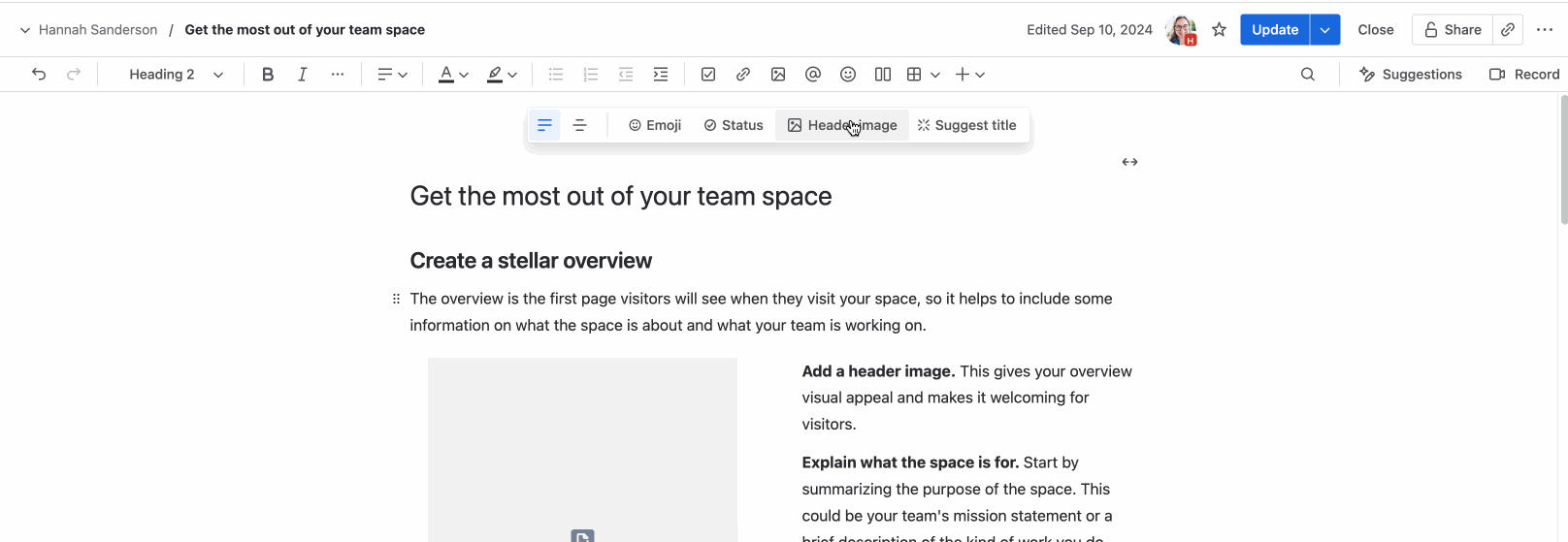Click the image placeholder block
Screen dimensions: 1568x542
(x=582, y=450)
